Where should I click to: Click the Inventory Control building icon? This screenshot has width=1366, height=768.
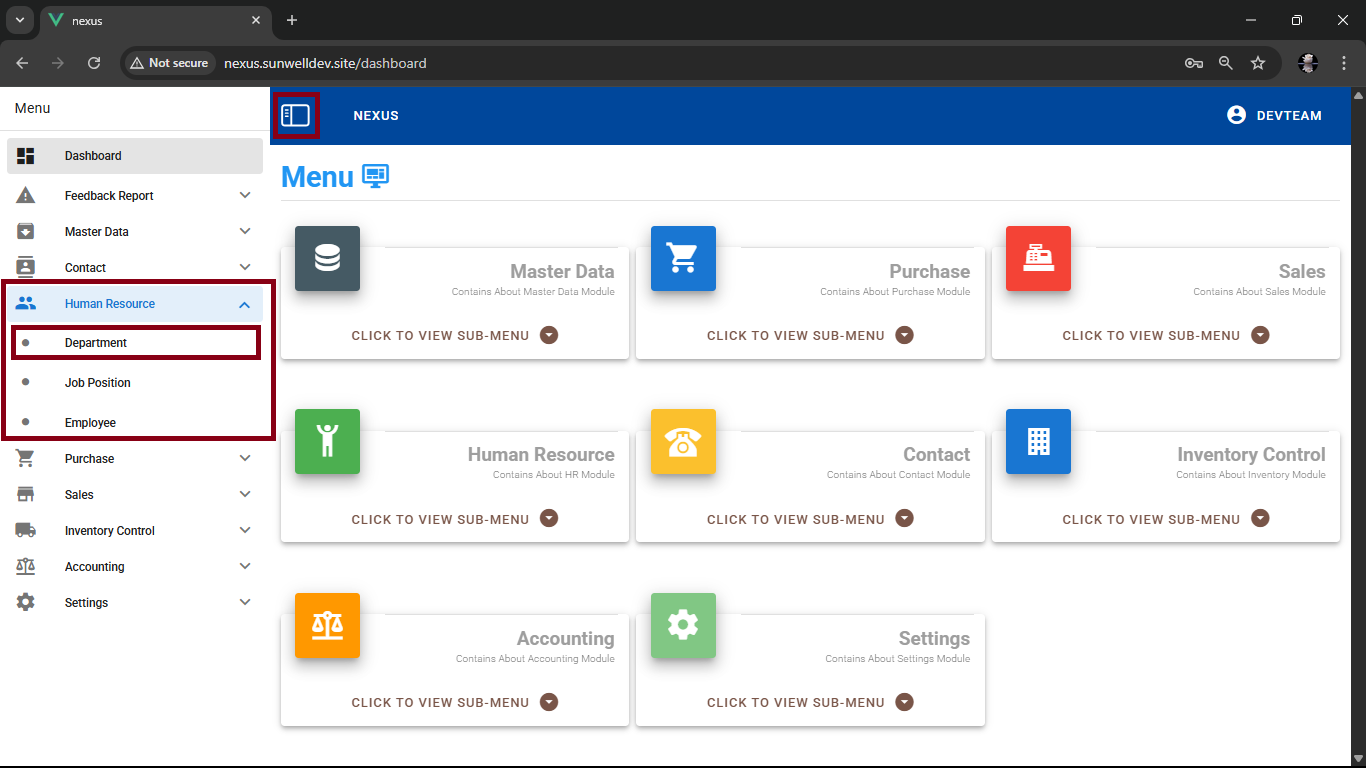pos(1038,441)
